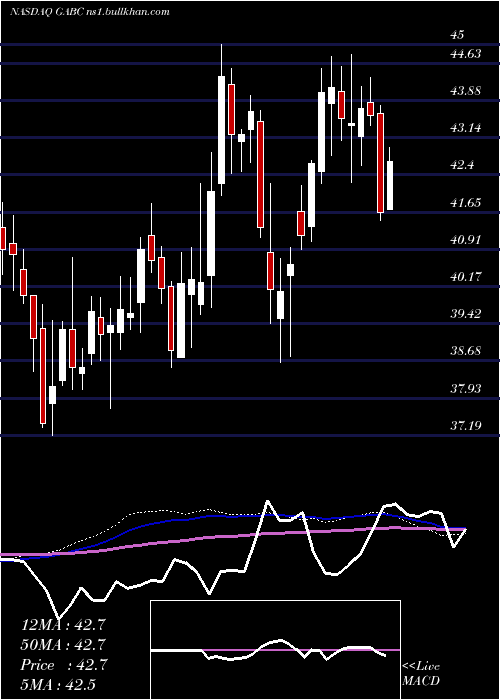
Task: Click the 12MA : 42.7 readout
Action: [x=63, y=624]
